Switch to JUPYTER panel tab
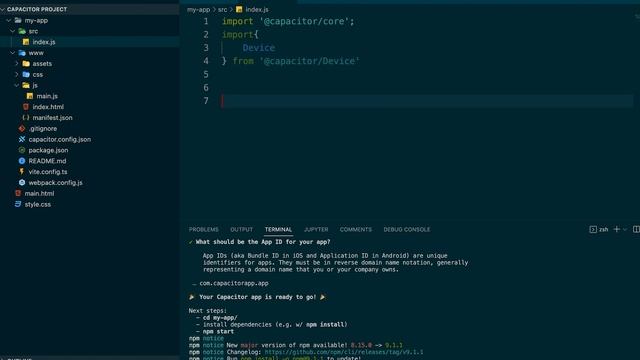This screenshot has width=640, height=360. tap(316, 229)
